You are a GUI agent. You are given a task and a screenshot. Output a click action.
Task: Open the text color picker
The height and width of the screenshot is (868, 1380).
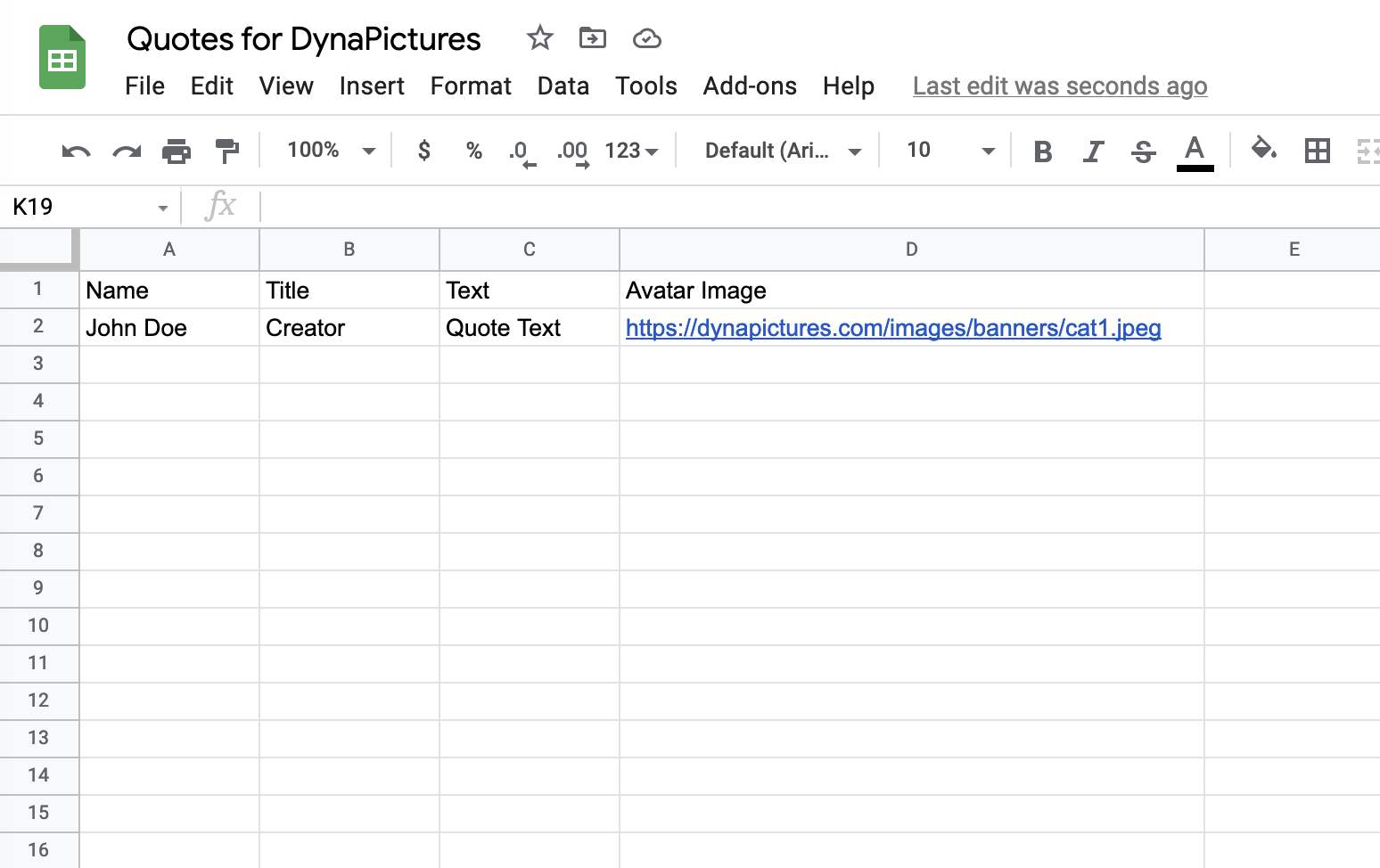tap(1195, 151)
